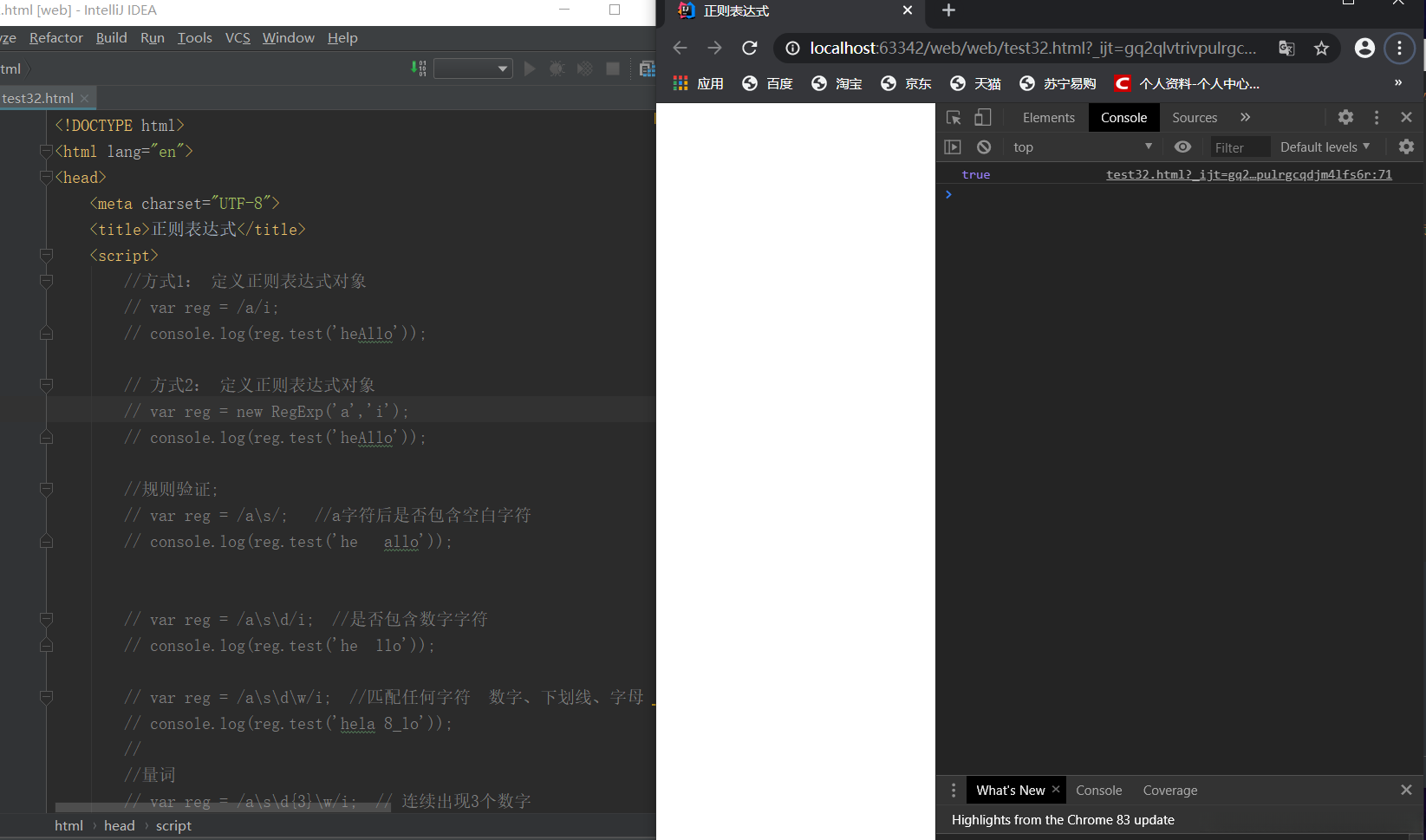Image resolution: width=1426 pixels, height=840 pixels.
Task: Open the top frame context dropdown
Action: (x=1081, y=147)
